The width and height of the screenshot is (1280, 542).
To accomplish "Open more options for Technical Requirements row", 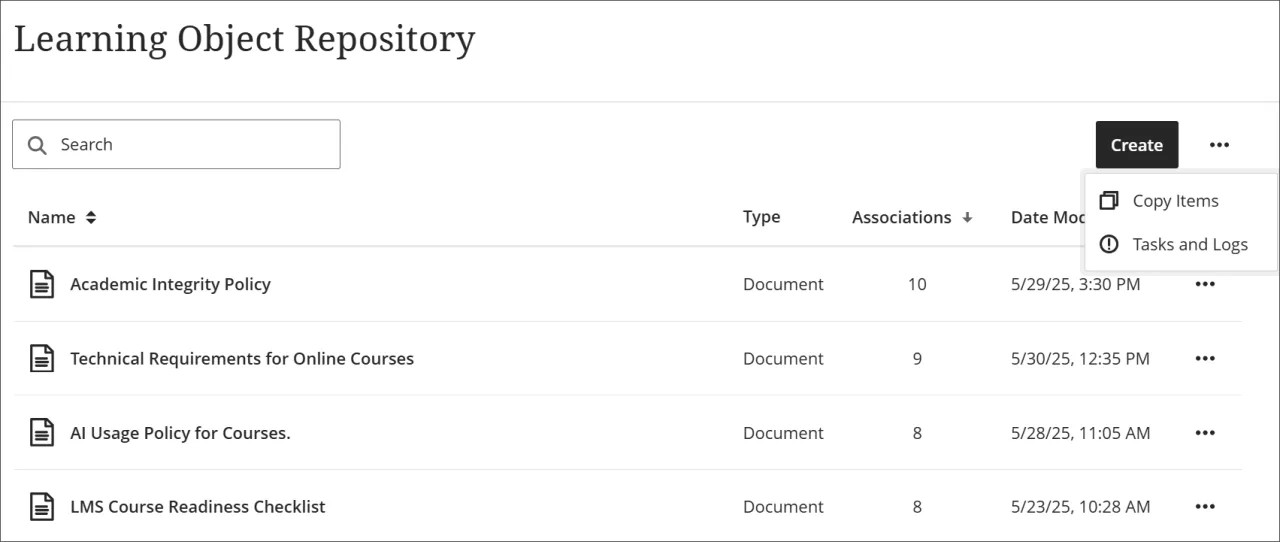I will [1205, 359].
